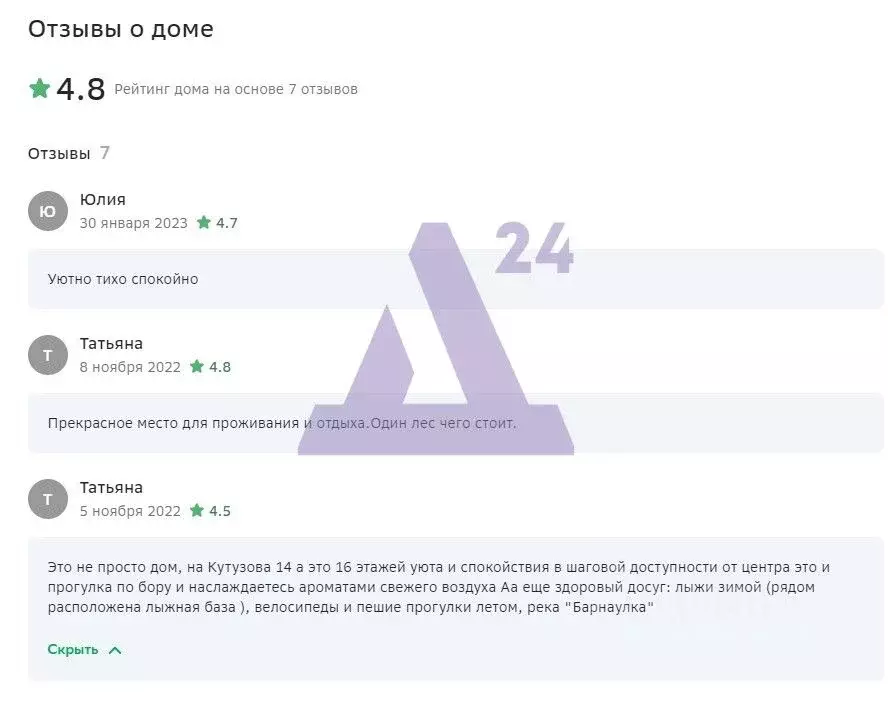The image size is (888, 702).
Task: Click the Уютно тихо спокойно review box
Action: point(456,279)
